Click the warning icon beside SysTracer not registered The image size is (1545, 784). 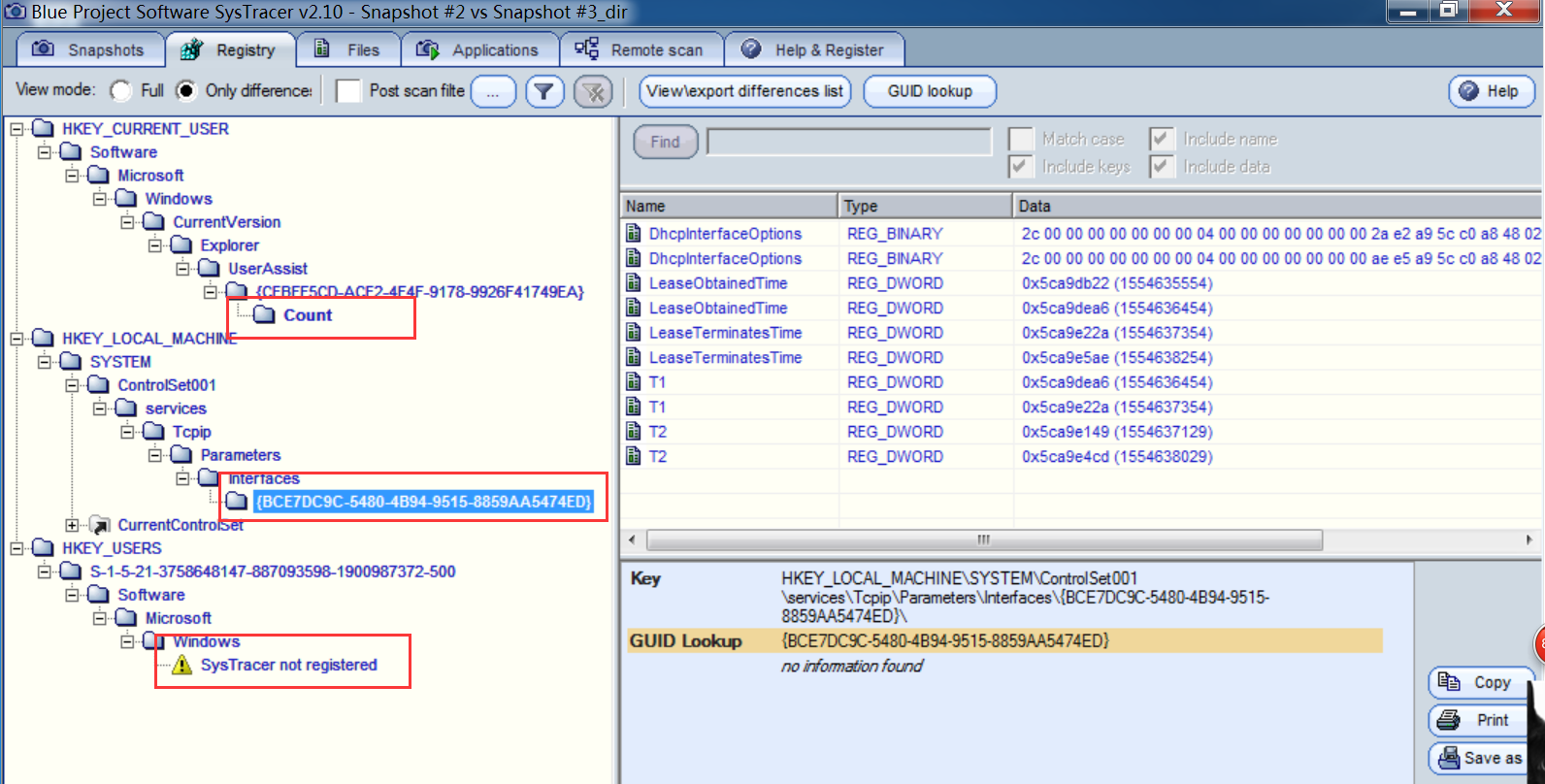point(181,665)
